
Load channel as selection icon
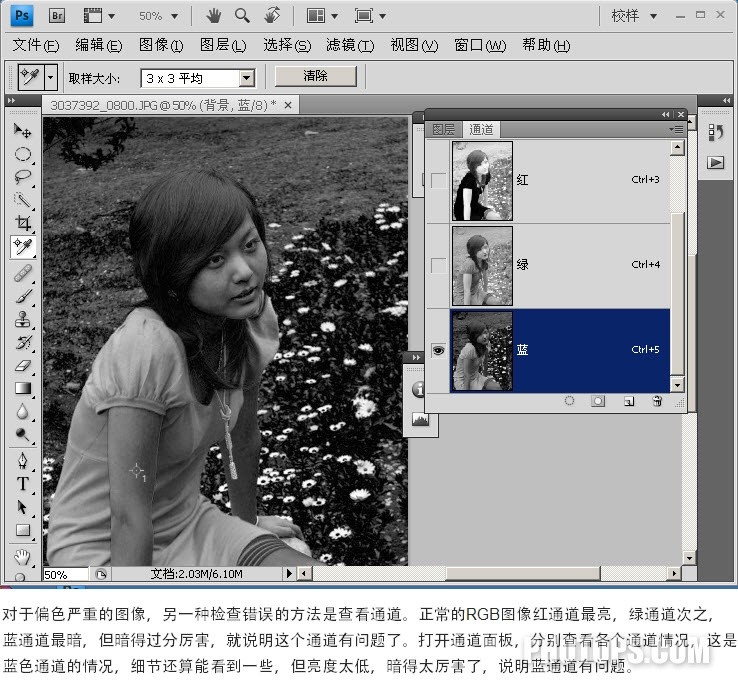pyautogui.click(x=569, y=401)
